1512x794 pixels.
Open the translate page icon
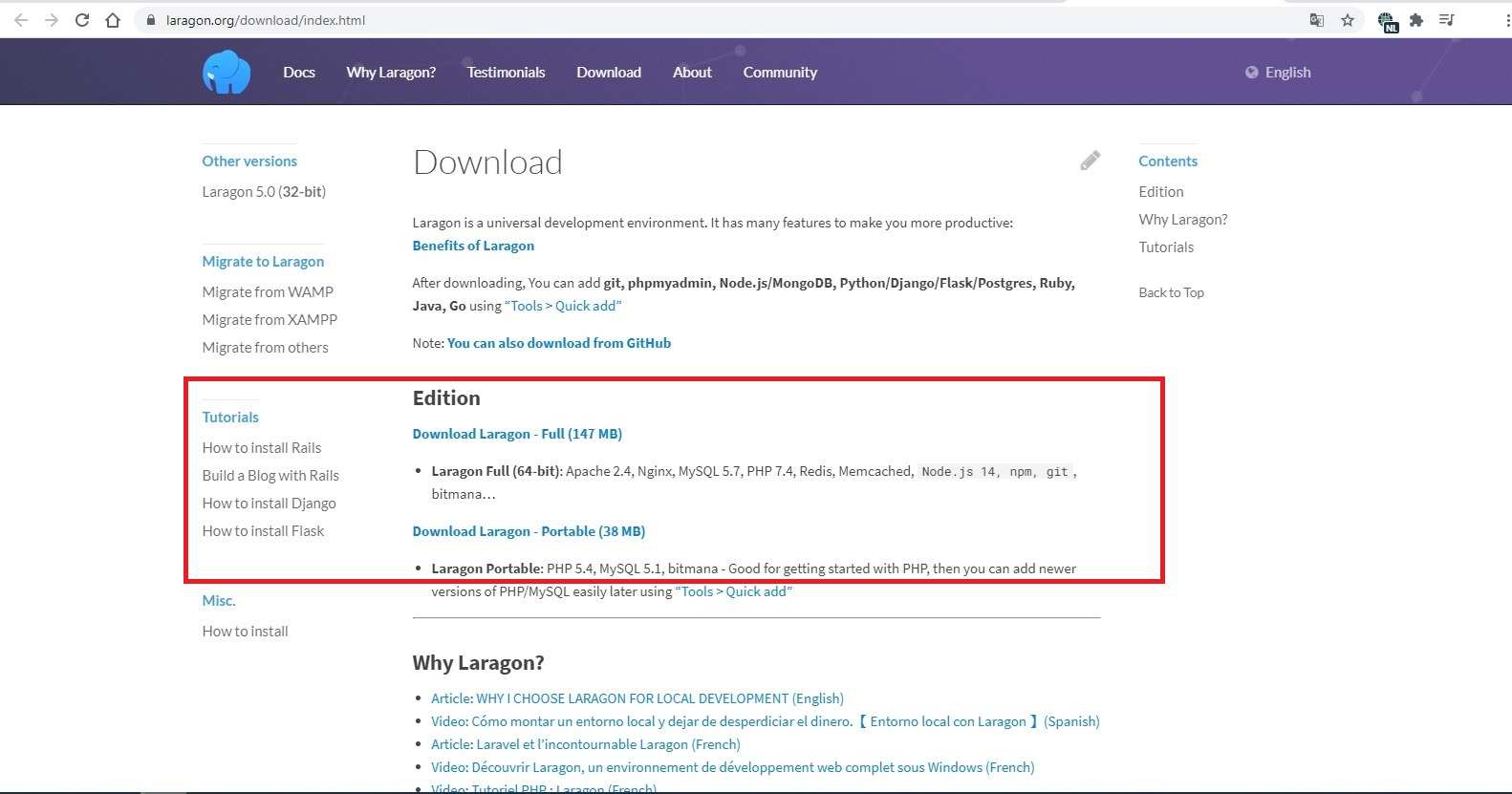[1317, 20]
